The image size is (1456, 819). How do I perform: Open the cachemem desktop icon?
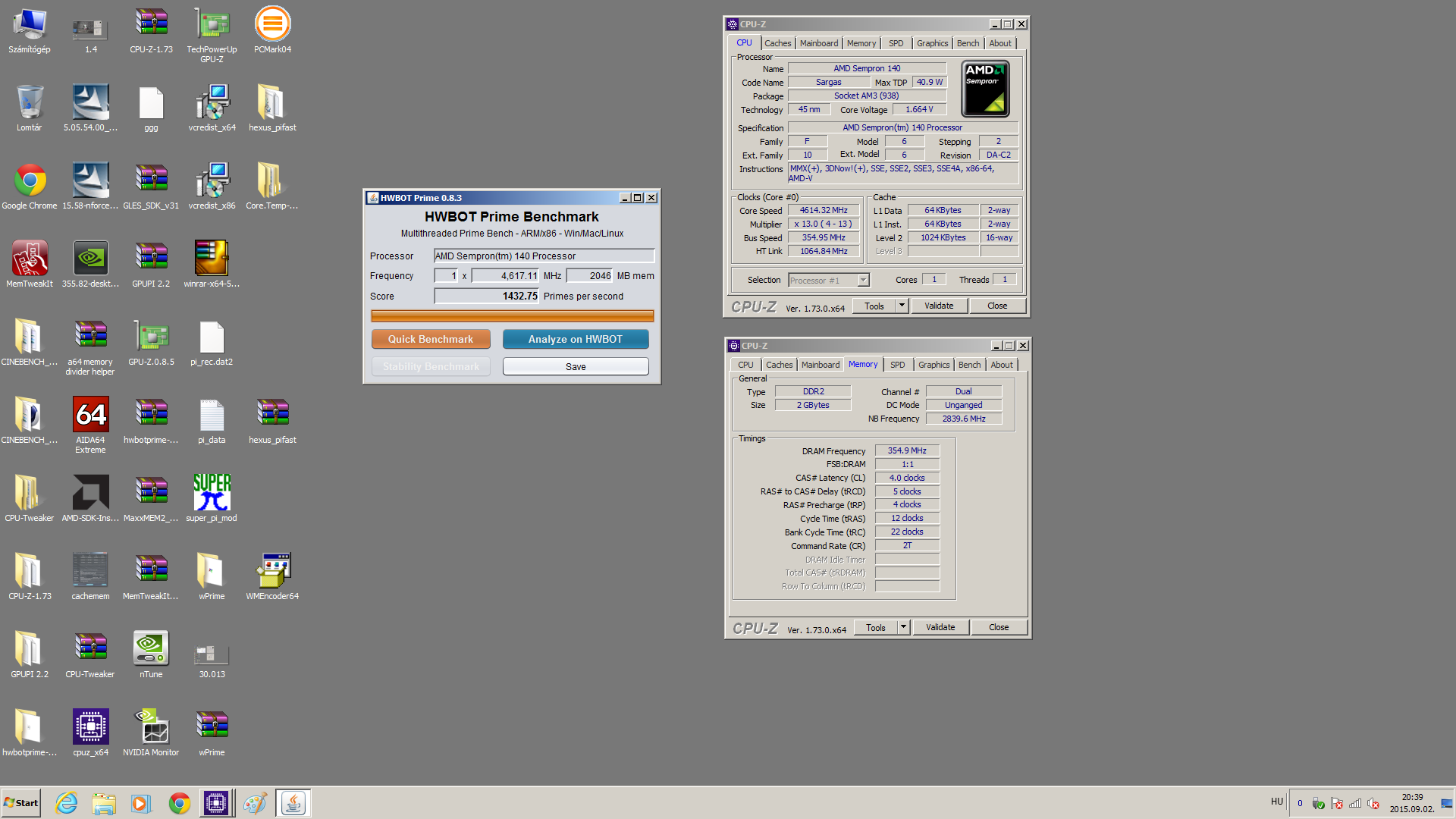click(x=90, y=577)
